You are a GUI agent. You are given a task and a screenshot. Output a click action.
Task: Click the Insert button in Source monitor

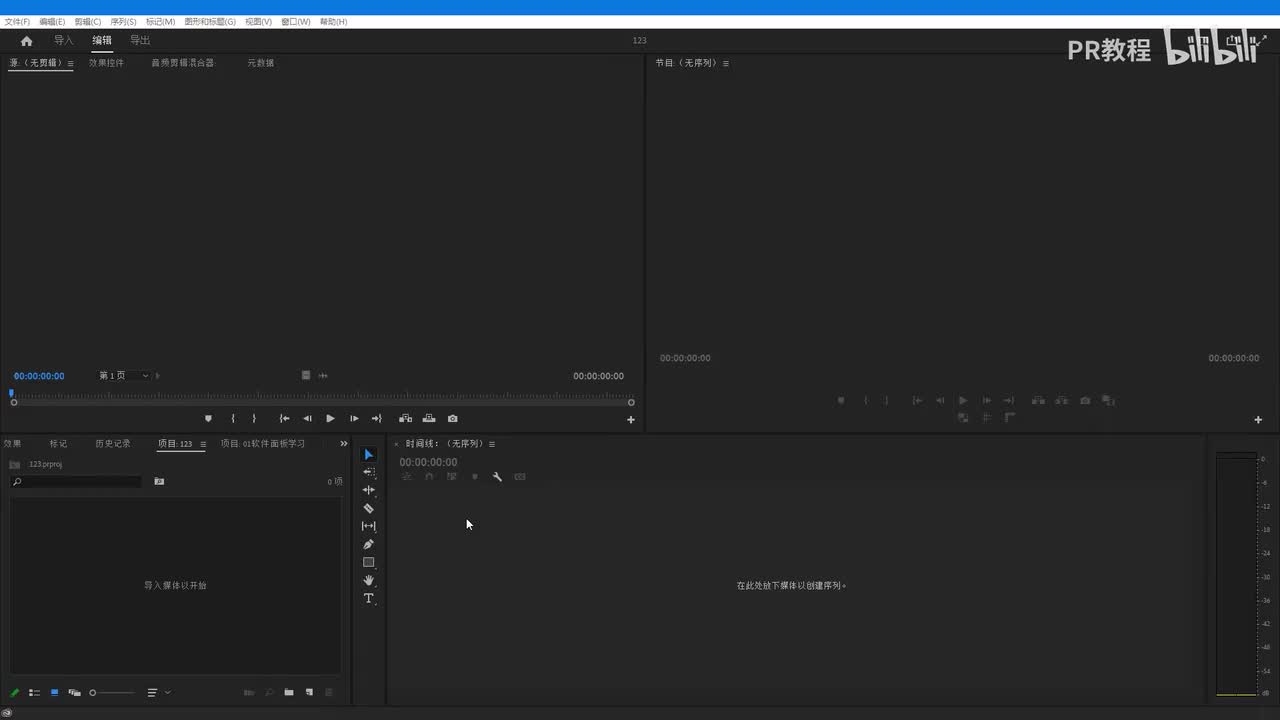405,419
